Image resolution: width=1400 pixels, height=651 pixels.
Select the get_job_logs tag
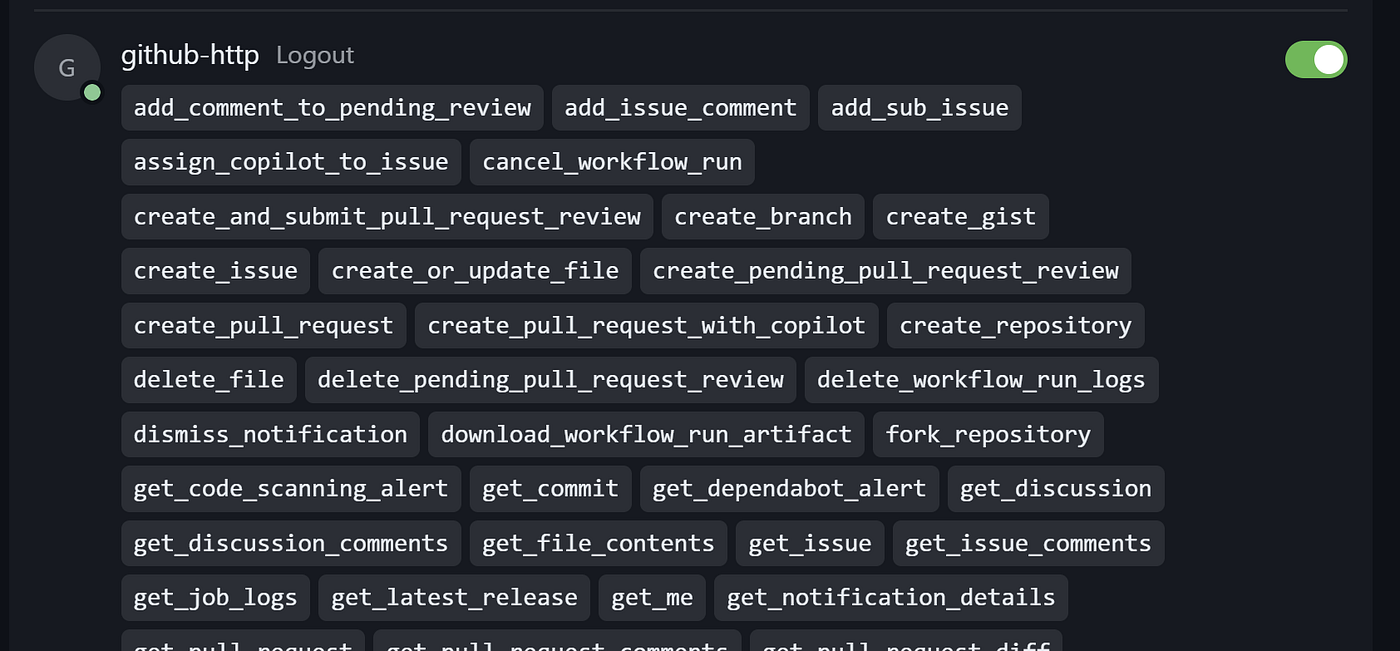216,598
